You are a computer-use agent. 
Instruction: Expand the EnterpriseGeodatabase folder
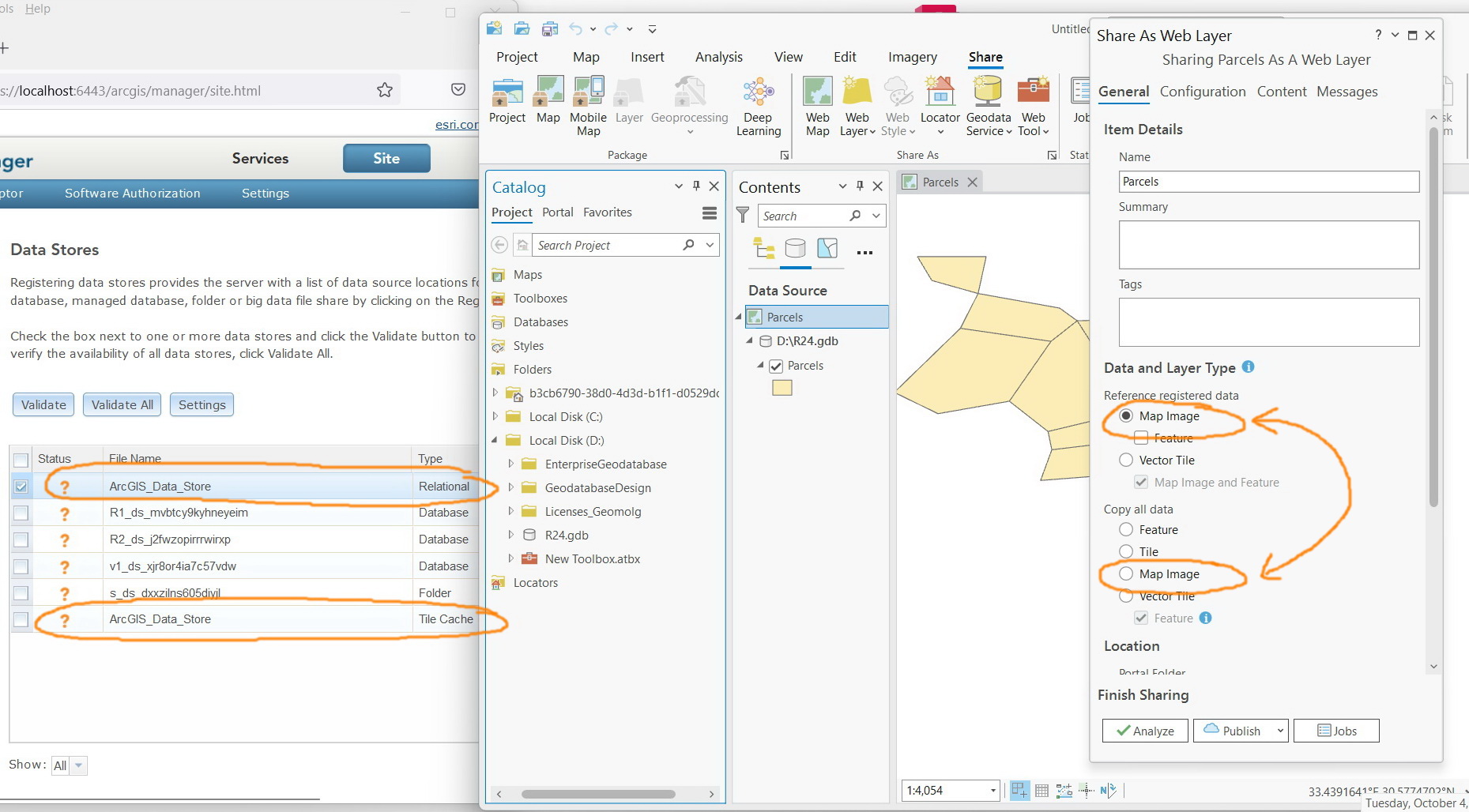tap(510, 464)
